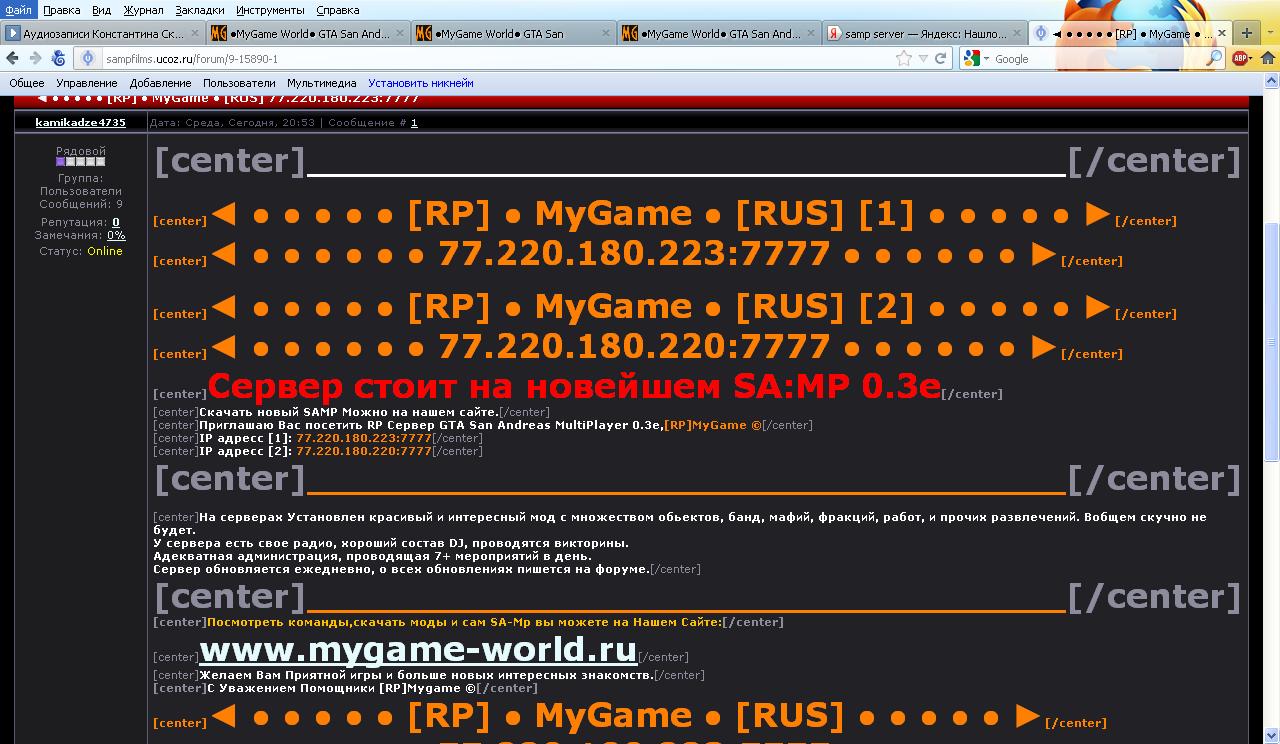Open the Журнал menu
Viewport: 1280px width, 744px height.
pos(143,10)
